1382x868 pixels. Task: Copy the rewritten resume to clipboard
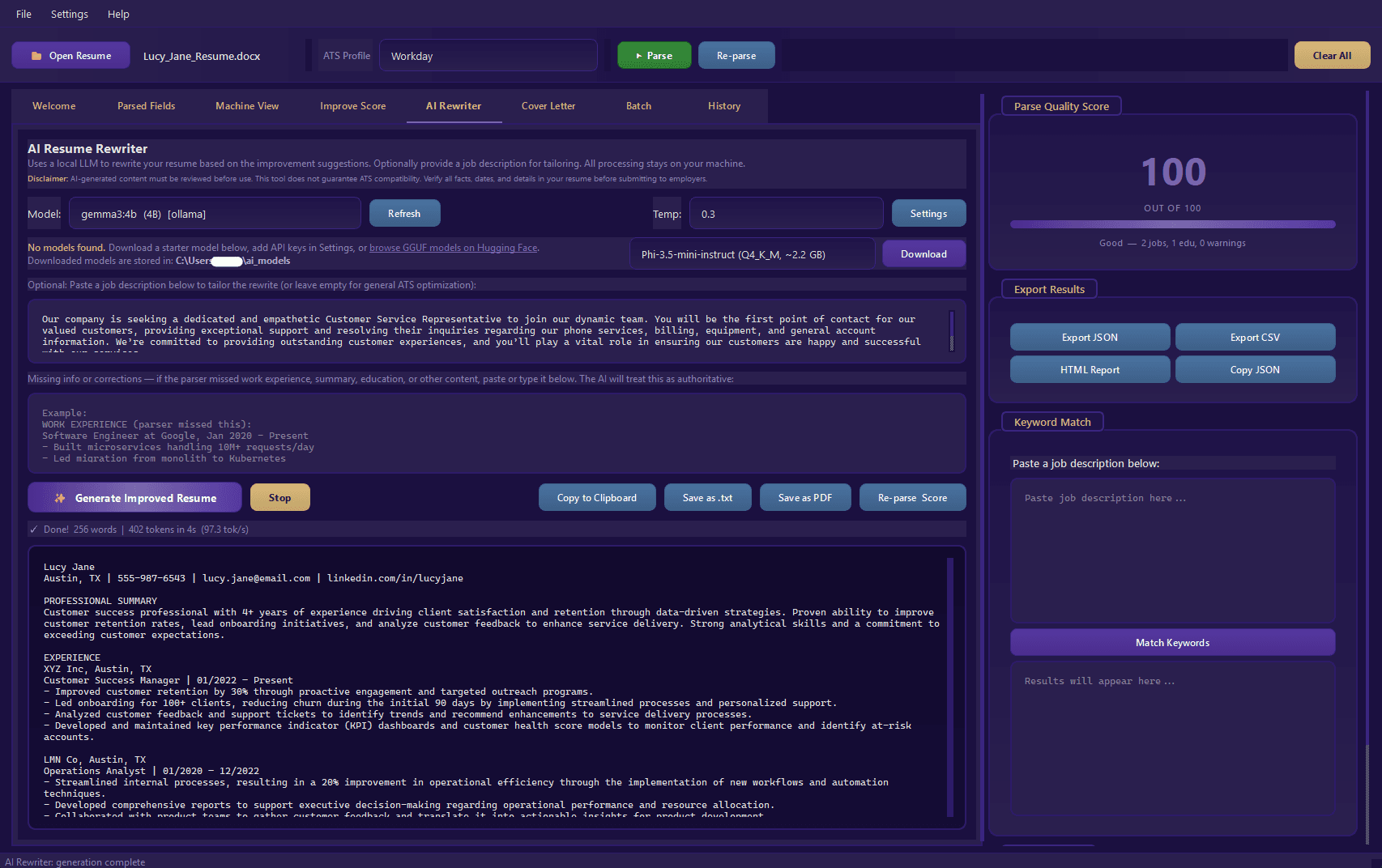(x=597, y=498)
